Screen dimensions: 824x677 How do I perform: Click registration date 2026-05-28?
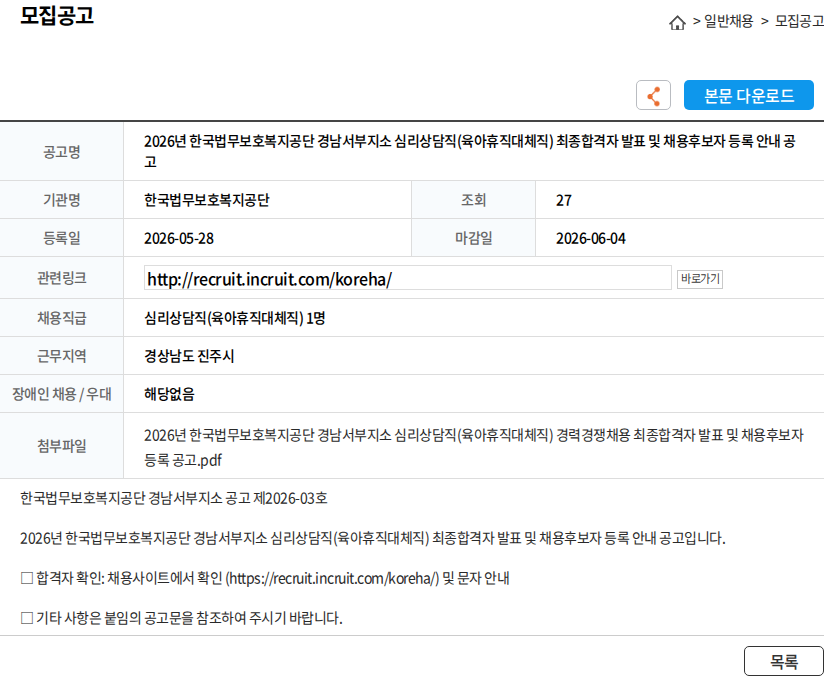179,239
